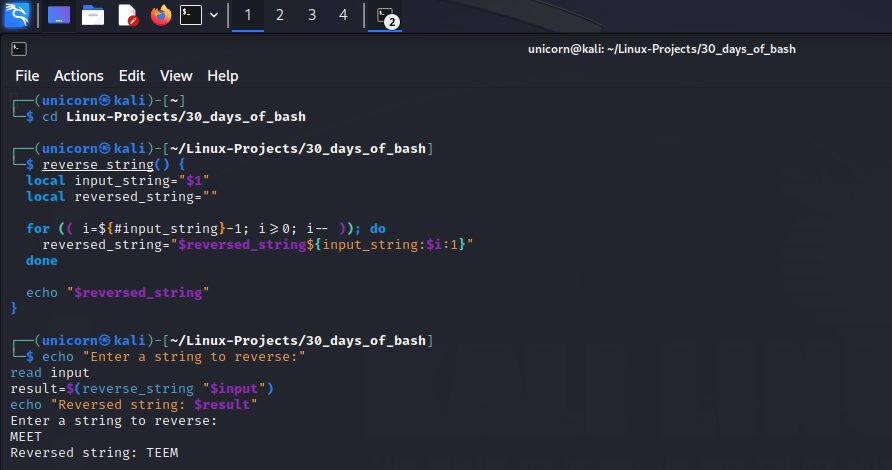Click the 'read input' line
This screenshot has width=892, height=470.
tap(49, 373)
